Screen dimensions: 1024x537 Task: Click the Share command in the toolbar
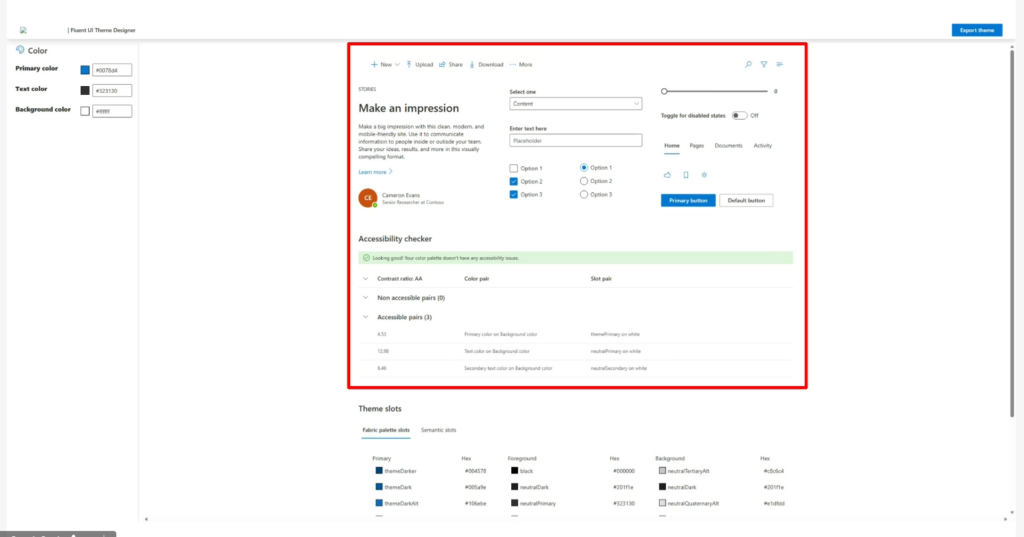(x=451, y=64)
